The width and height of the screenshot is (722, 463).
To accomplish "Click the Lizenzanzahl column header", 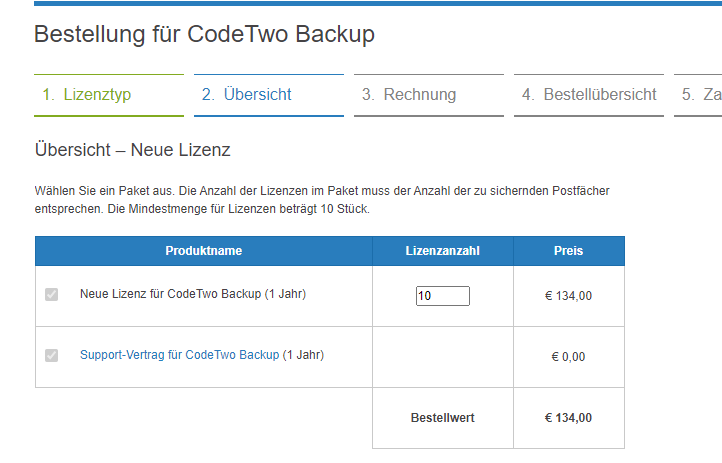I will point(443,251).
